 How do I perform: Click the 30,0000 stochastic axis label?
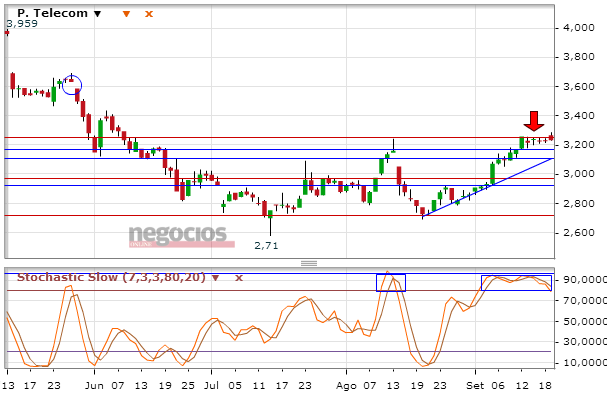click(x=585, y=342)
